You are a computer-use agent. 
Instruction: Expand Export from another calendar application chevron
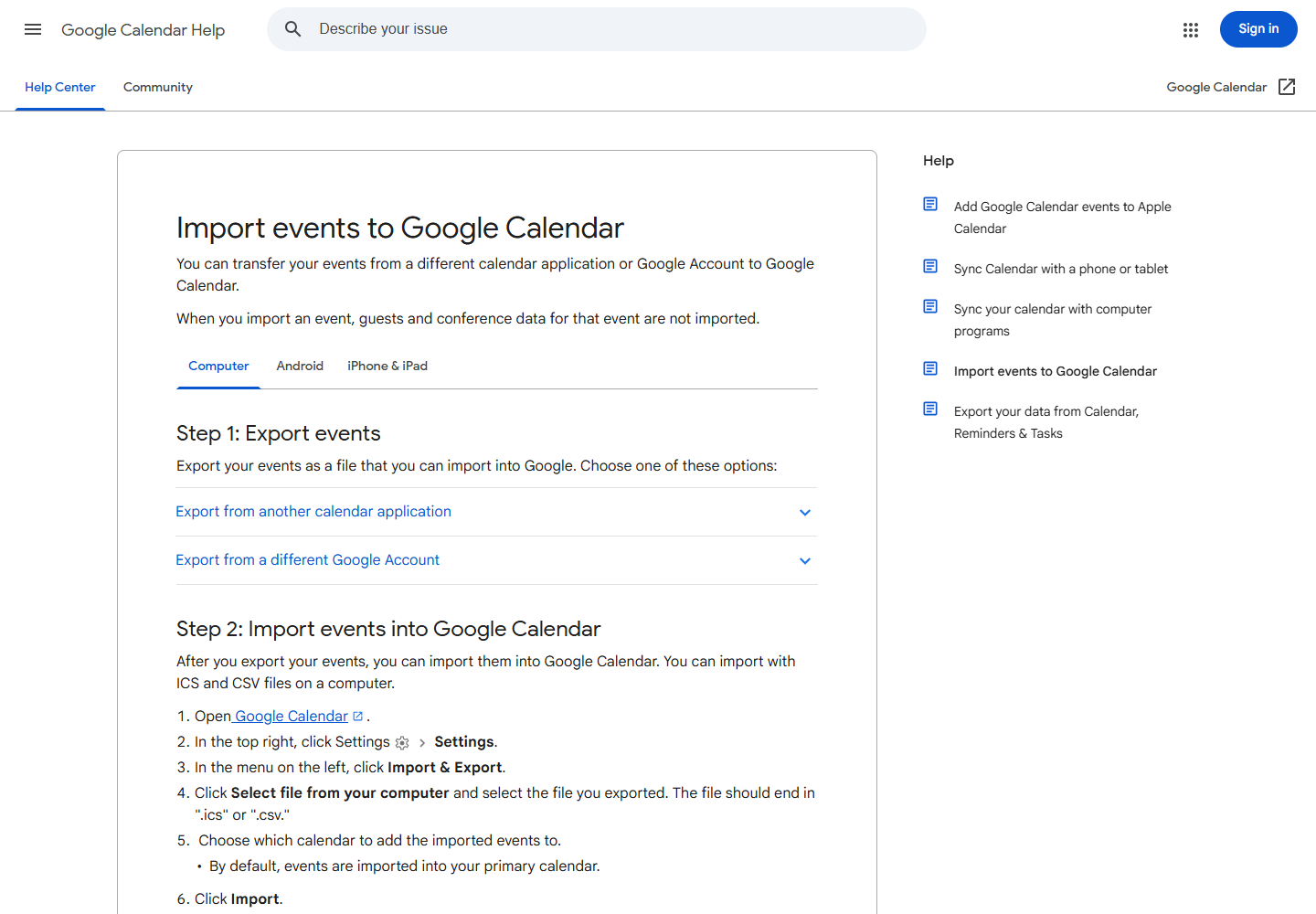pos(805,513)
